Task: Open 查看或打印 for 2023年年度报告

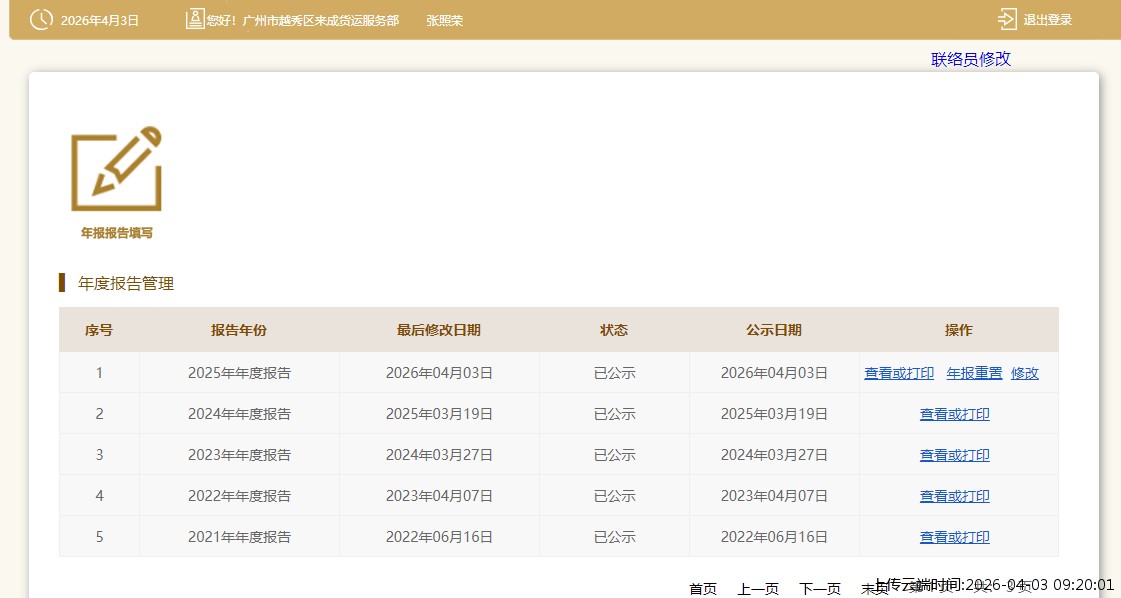Action: 954,455
